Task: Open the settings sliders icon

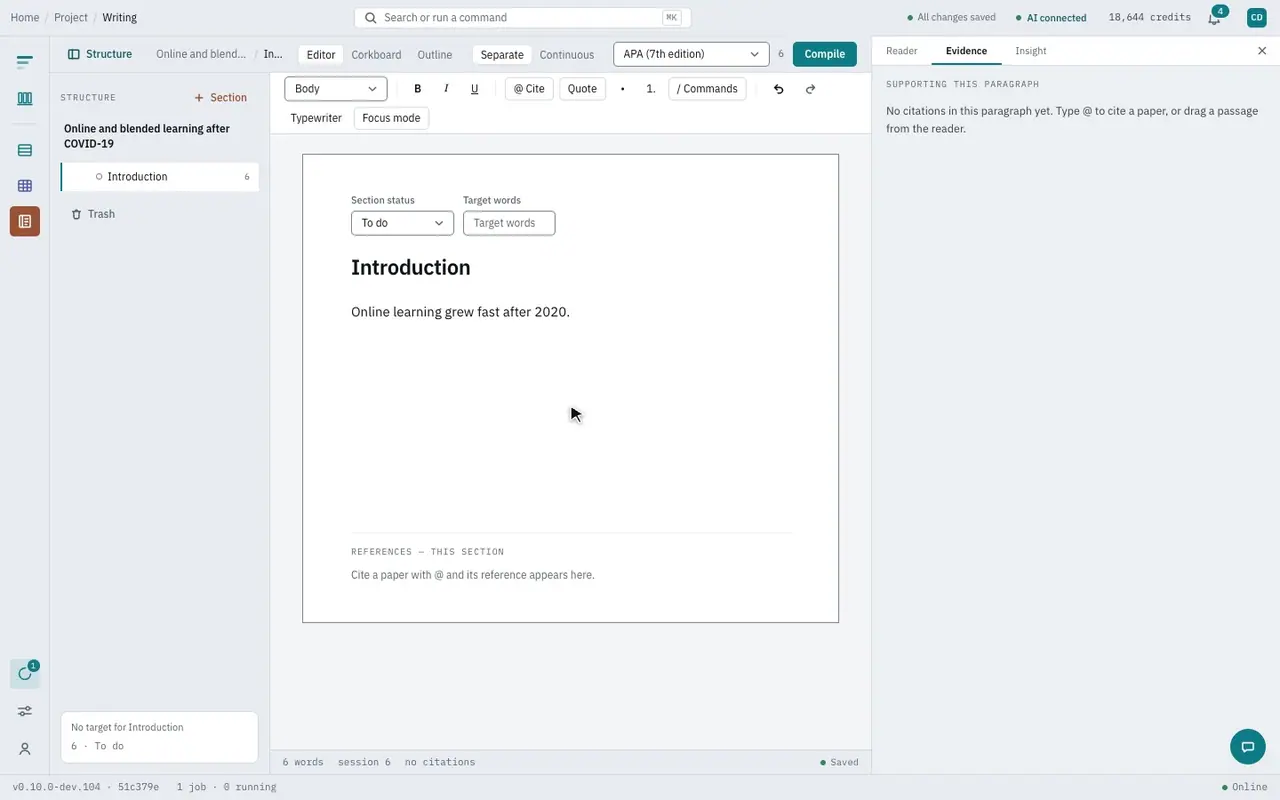Action: [x=25, y=711]
